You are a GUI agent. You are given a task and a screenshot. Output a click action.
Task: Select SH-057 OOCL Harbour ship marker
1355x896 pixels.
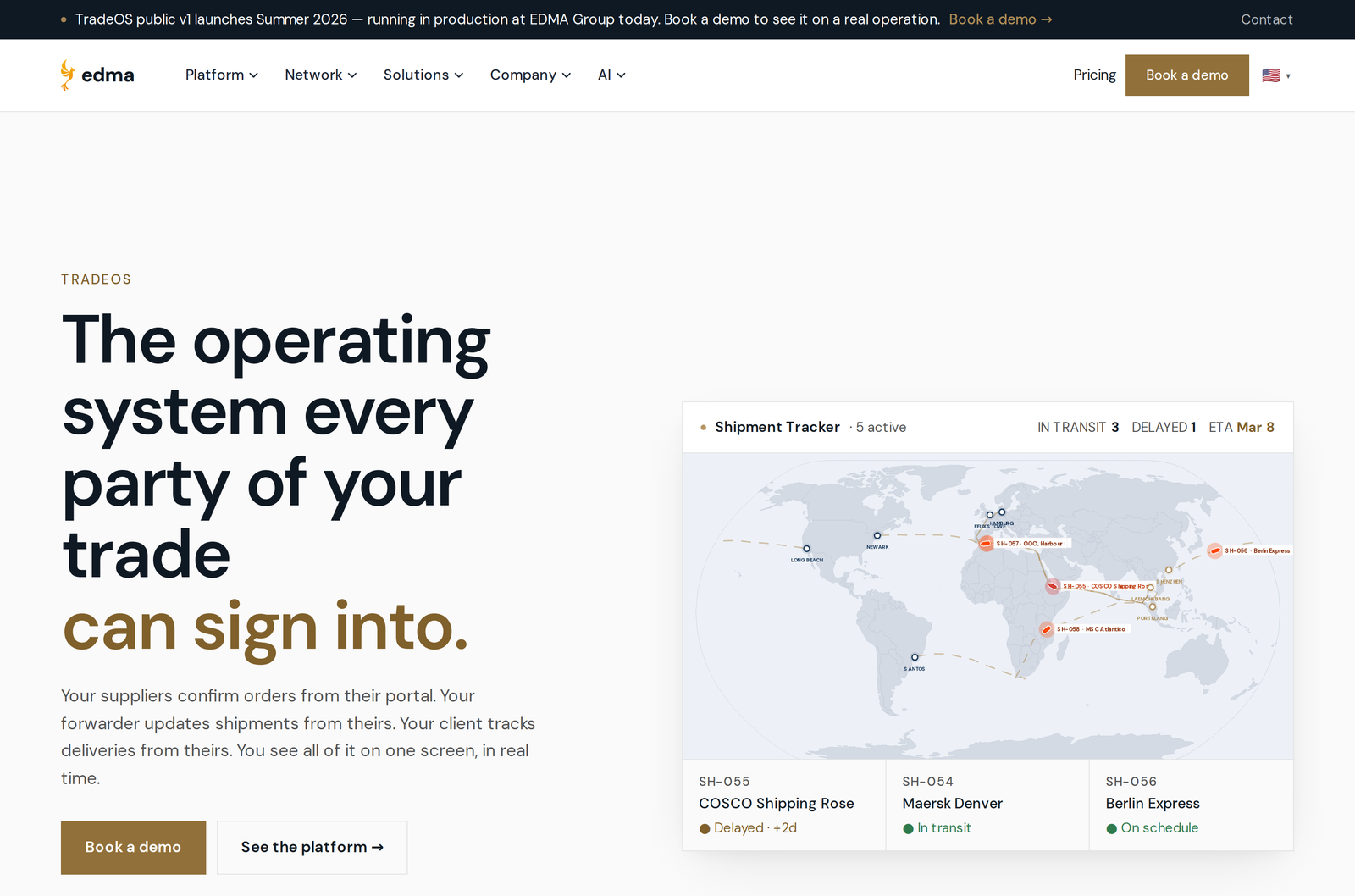click(986, 544)
